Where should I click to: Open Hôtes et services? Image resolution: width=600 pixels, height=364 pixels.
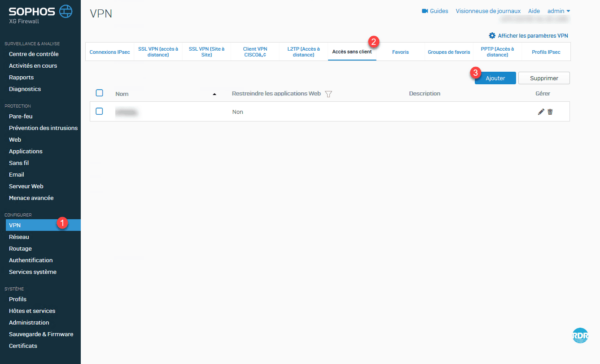[32, 311]
